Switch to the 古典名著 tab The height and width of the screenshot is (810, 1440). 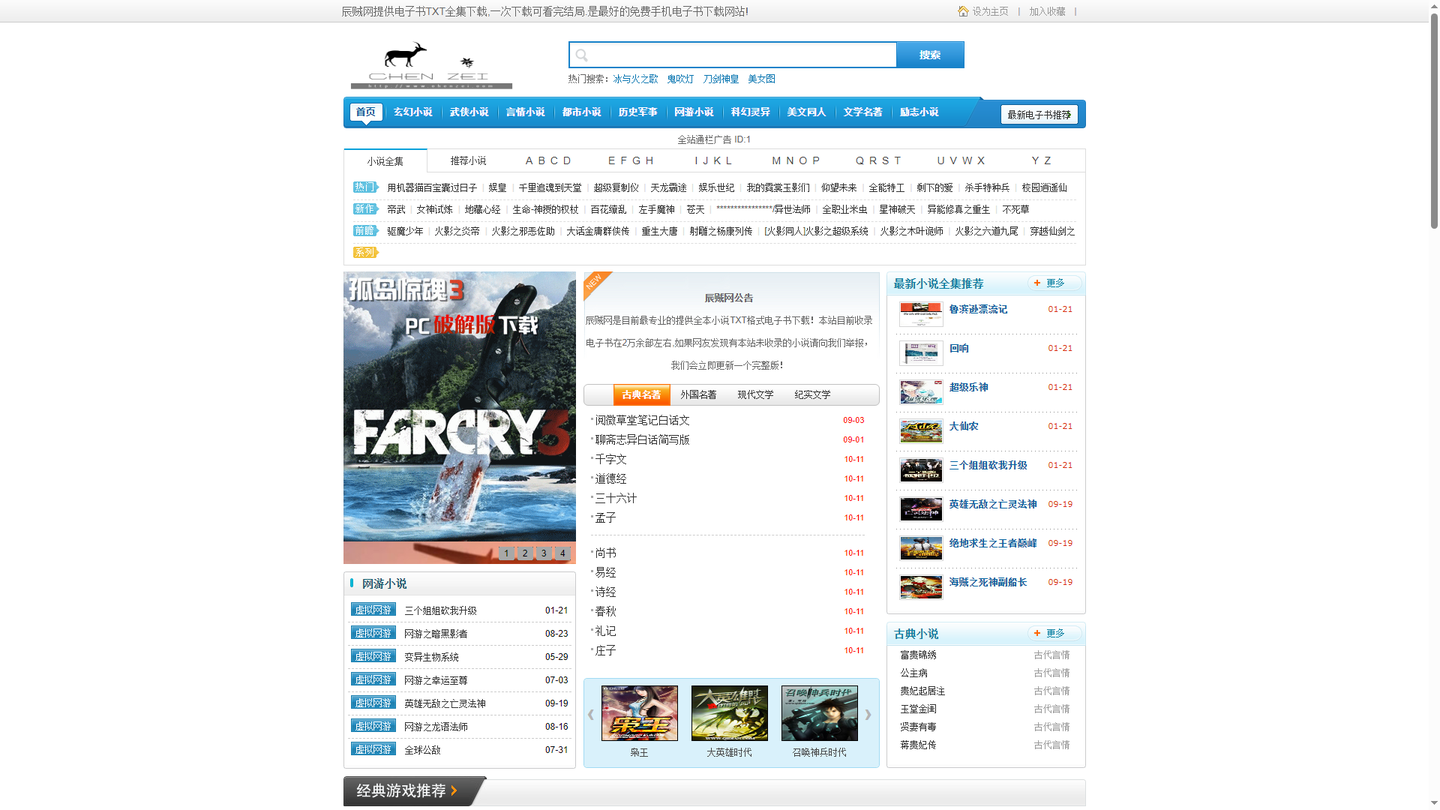[641, 395]
